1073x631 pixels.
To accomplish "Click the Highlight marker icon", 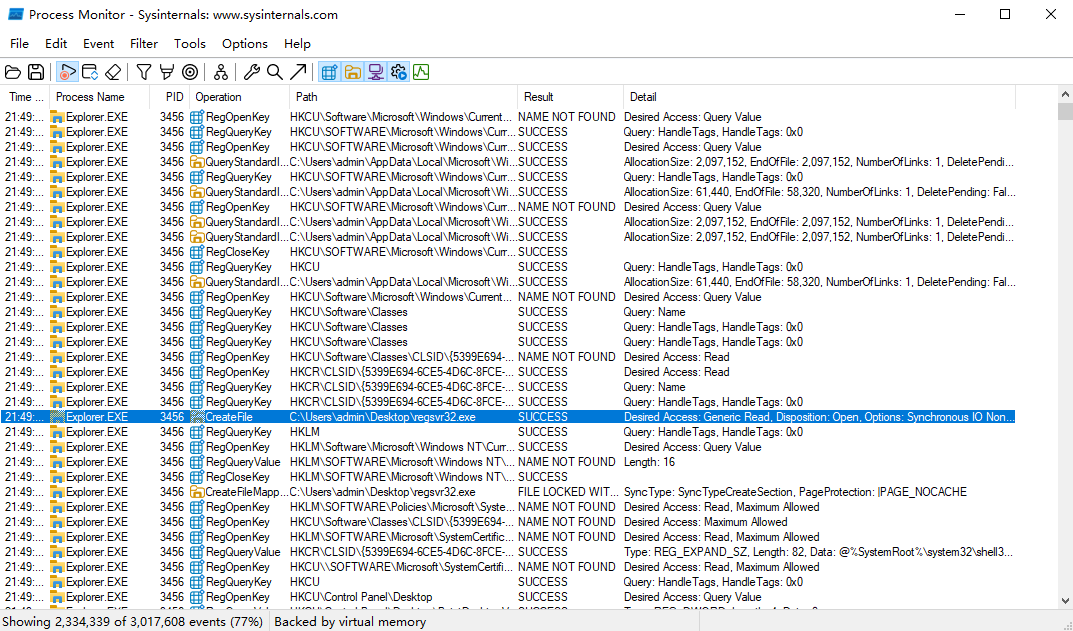I will [x=167, y=72].
